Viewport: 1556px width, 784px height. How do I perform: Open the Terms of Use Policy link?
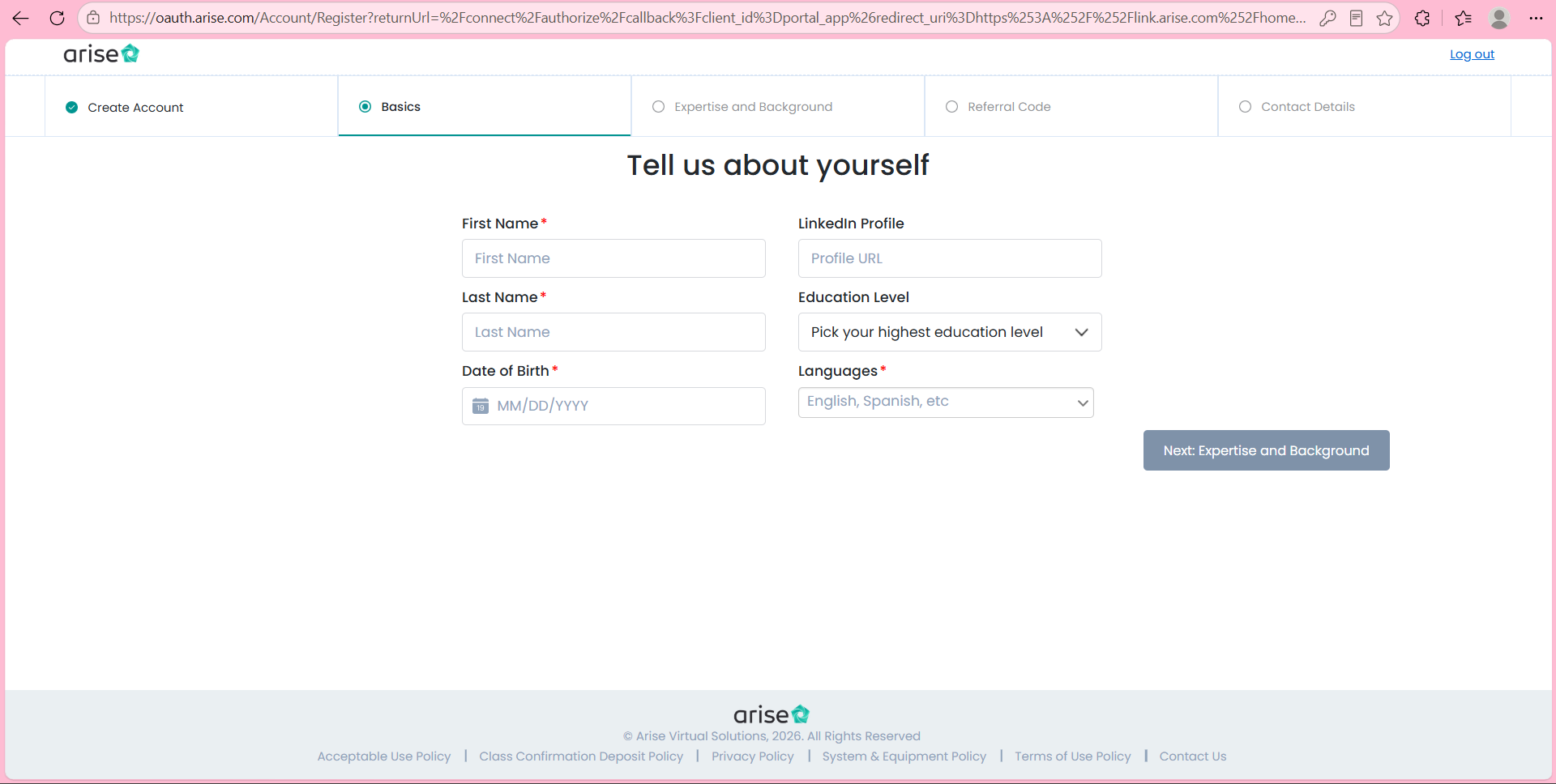pos(1073,756)
